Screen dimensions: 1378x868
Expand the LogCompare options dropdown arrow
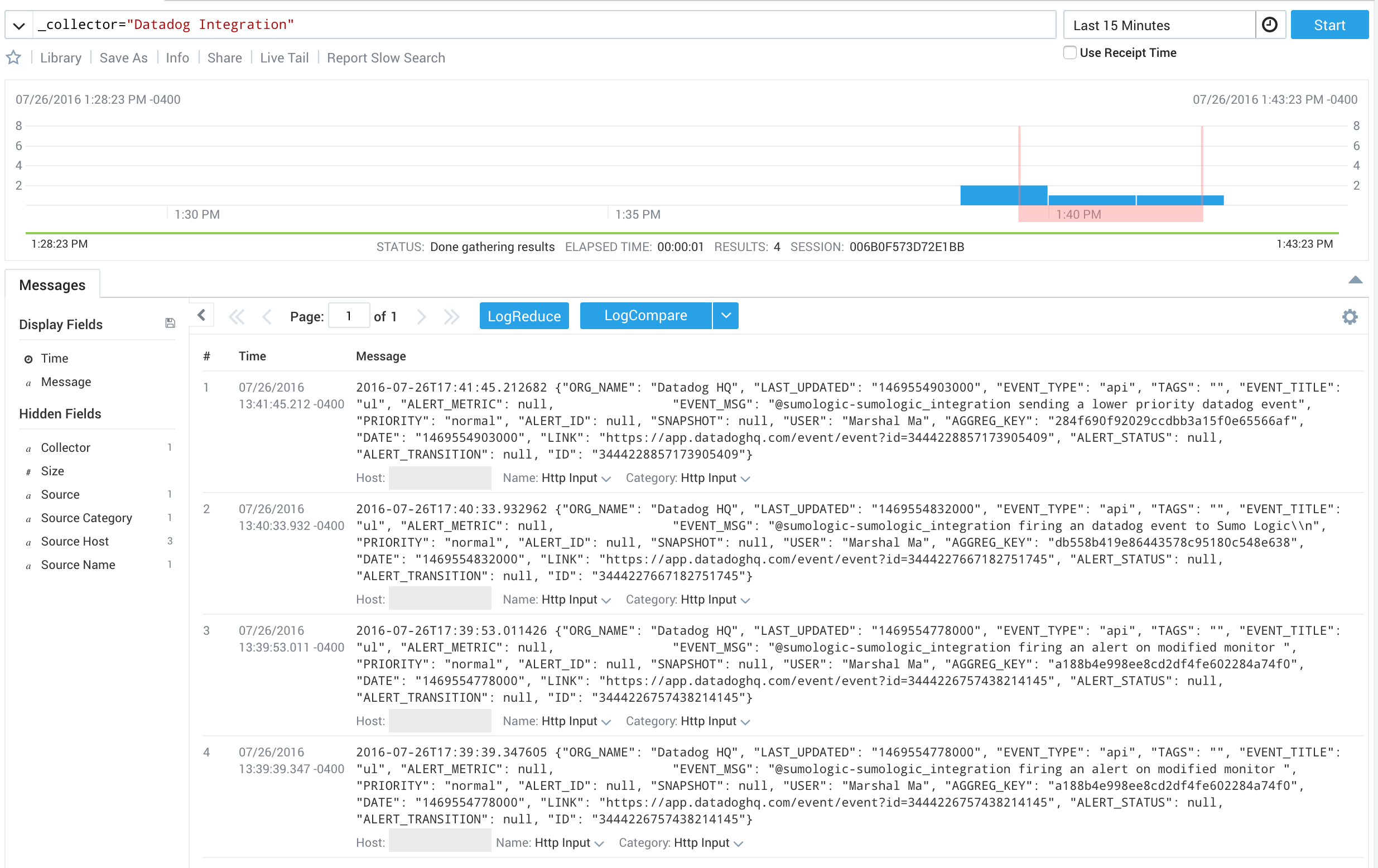pos(726,315)
